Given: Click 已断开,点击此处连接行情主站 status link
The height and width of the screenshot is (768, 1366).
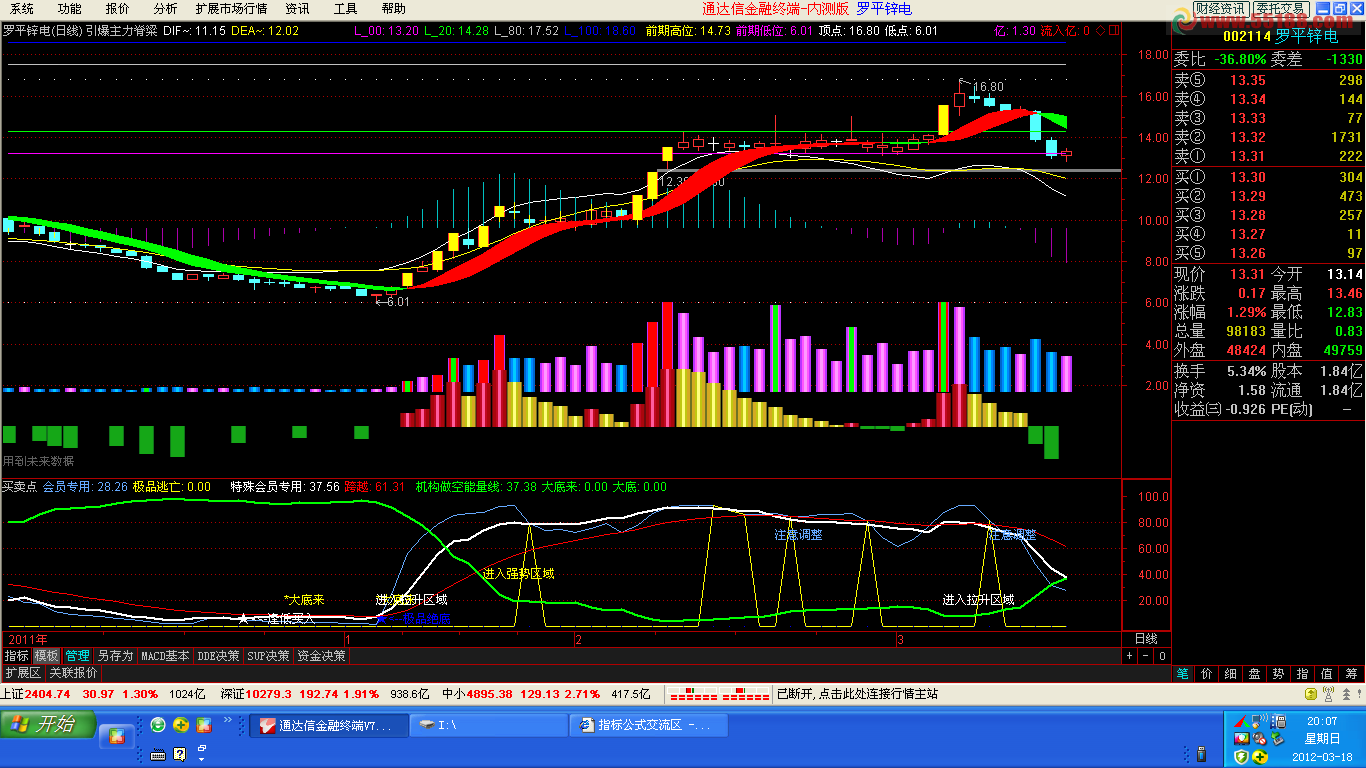Looking at the screenshot, I should [857, 694].
